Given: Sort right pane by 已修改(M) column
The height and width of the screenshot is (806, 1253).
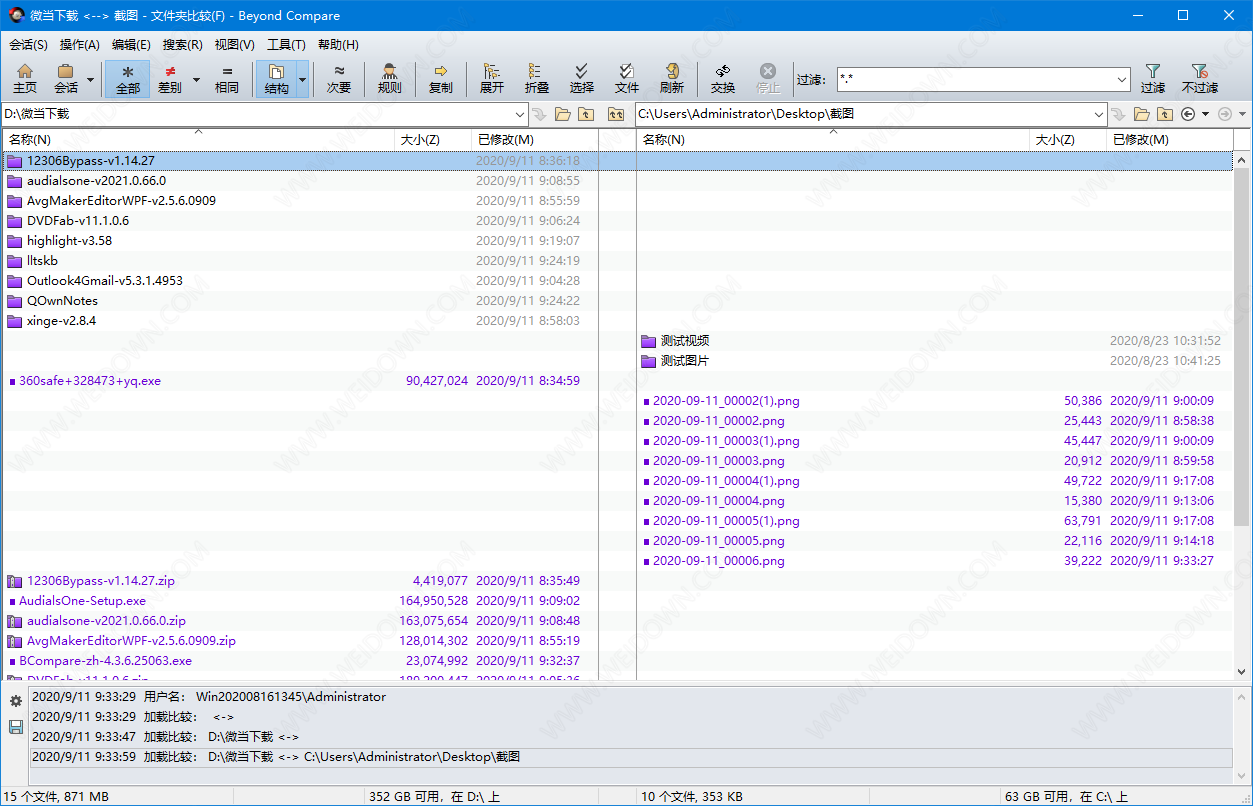Looking at the screenshot, I should pos(1170,140).
